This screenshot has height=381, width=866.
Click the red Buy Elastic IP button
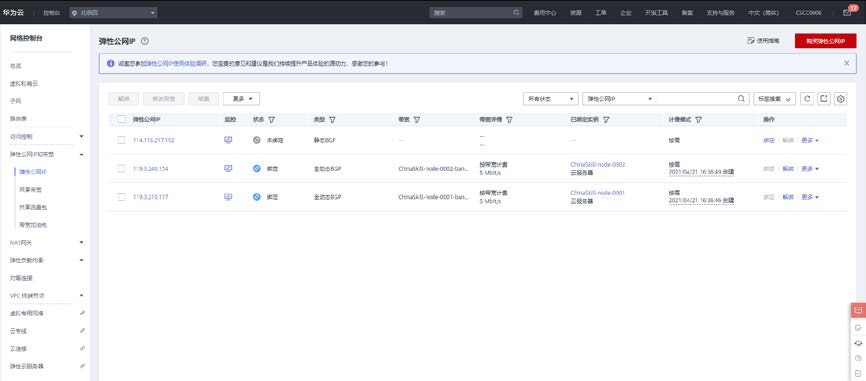(825, 41)
